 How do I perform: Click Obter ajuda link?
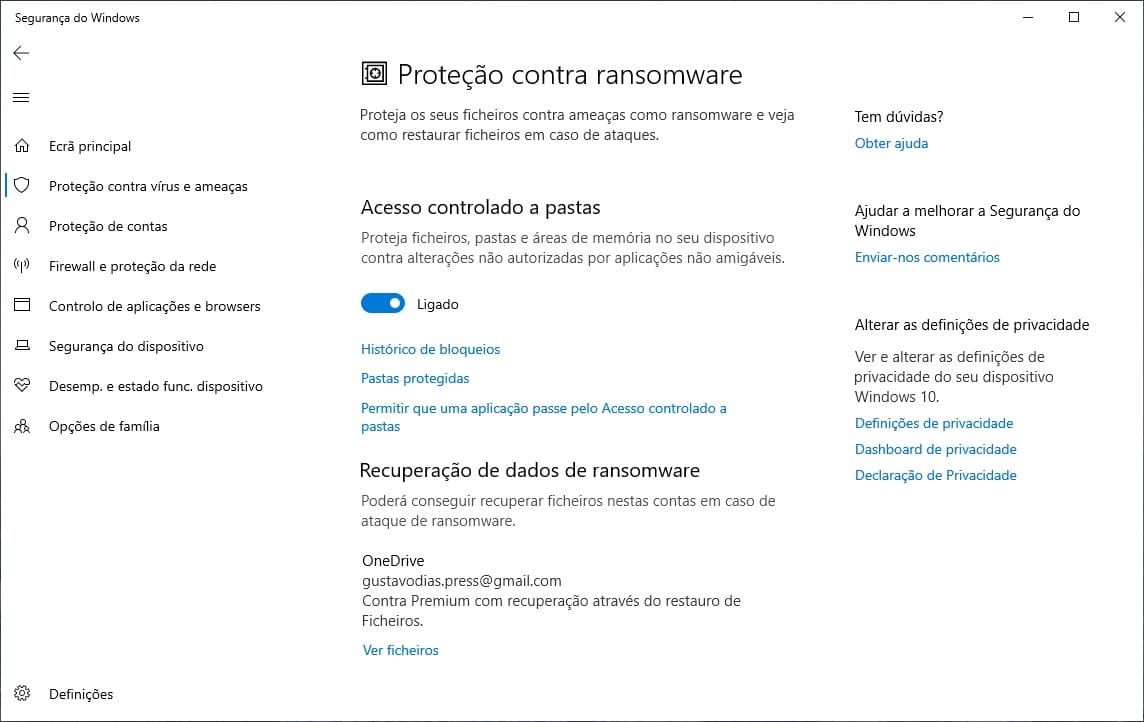892,144
